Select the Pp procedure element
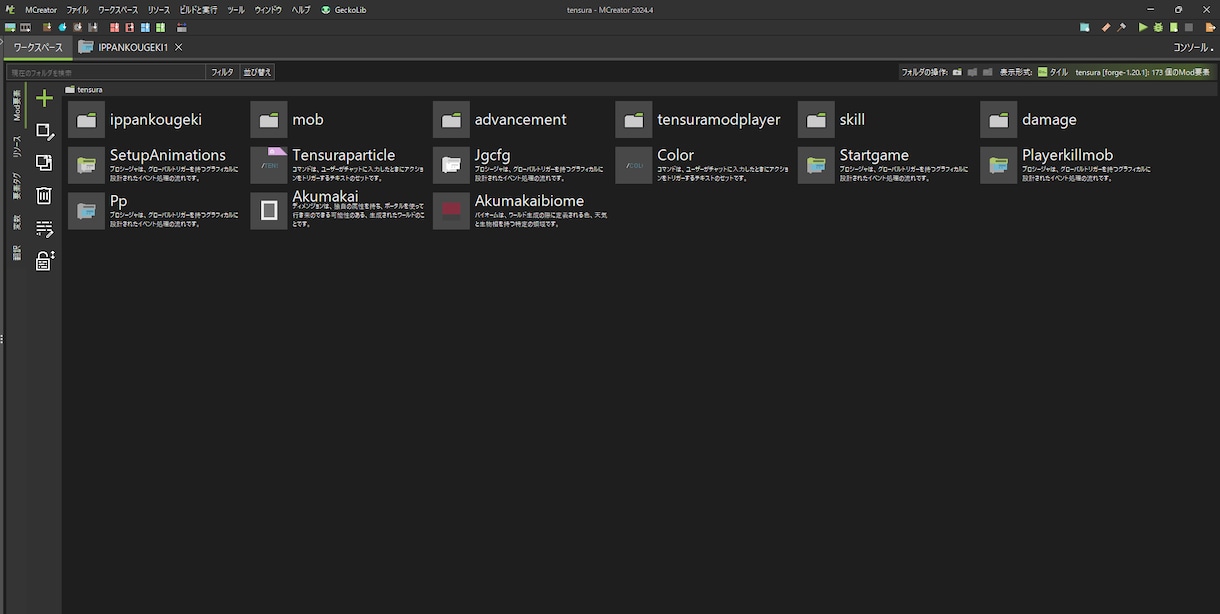 click(x=155, y=210)
